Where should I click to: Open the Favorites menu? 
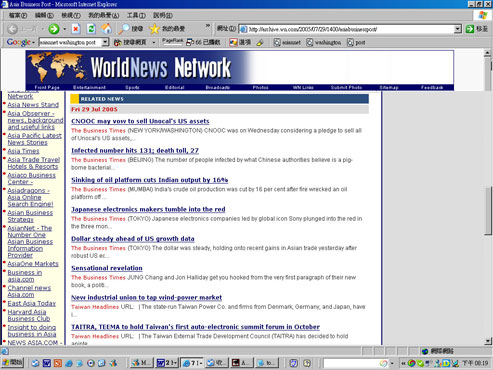click(103, 15)
